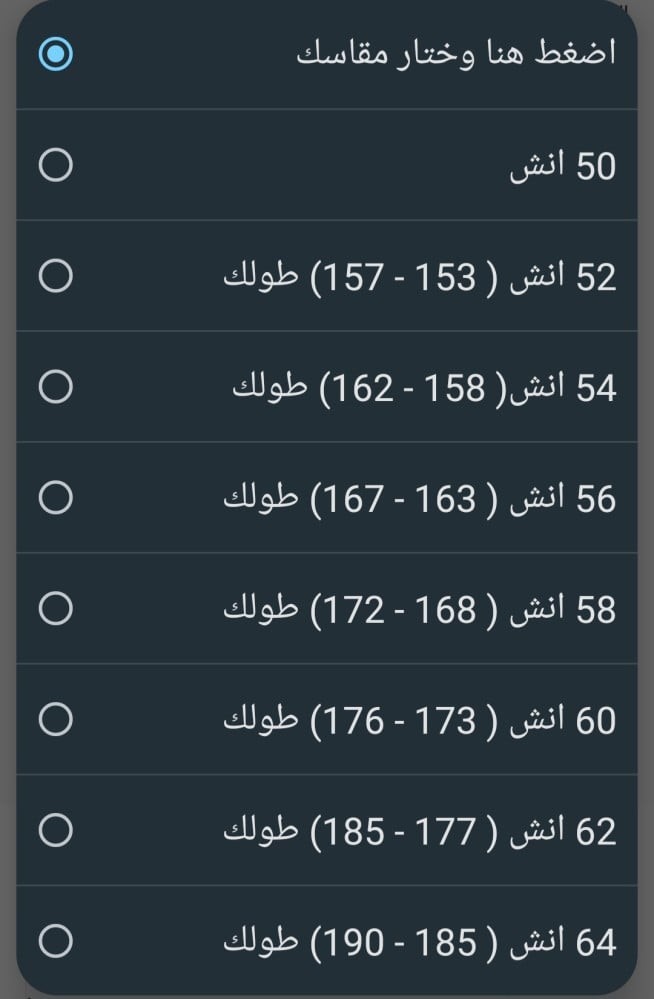Enable the 56 انش radio option
This screenshot has height=999, width=654.
pos(55,497)
